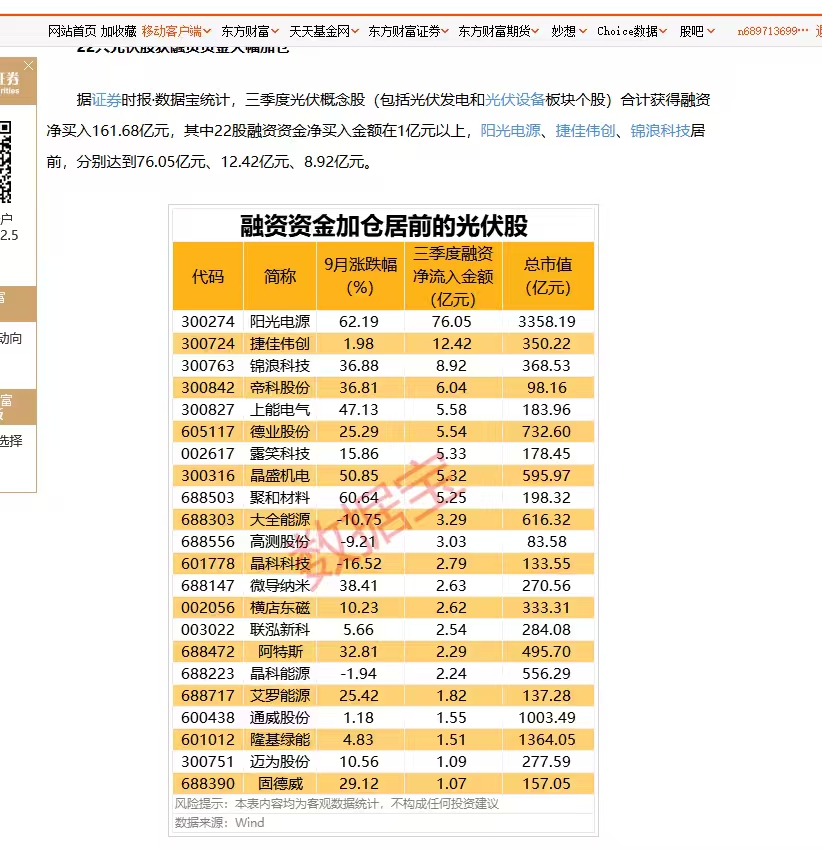
Task: Click 微导纳米 row name
Action: 280,585
